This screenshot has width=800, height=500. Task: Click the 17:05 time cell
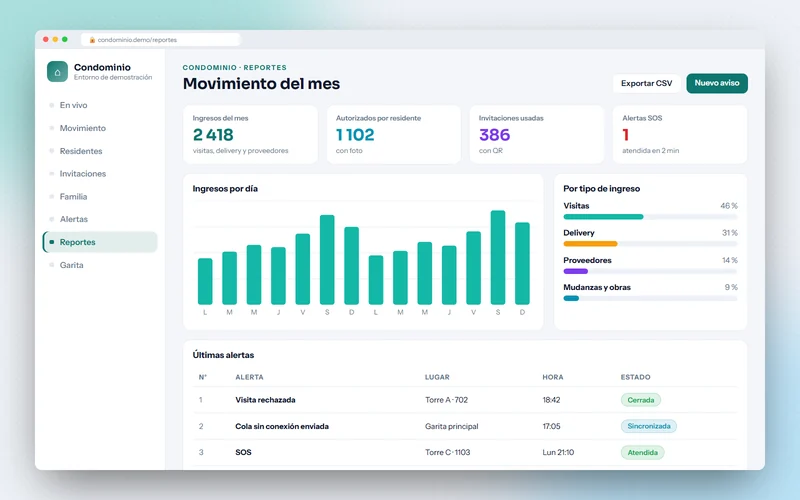[x=551, y=427]
